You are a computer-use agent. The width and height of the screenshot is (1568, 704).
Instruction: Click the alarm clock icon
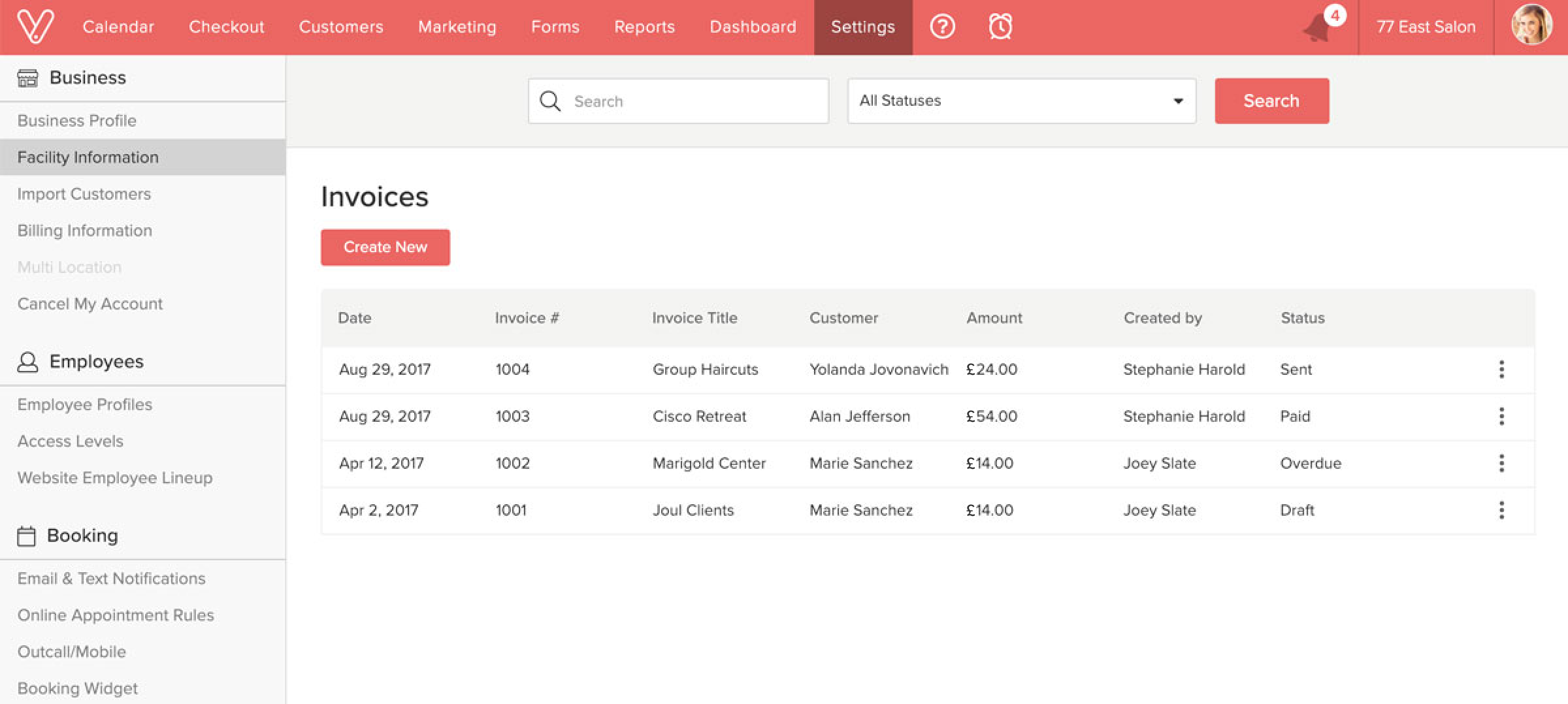pyautogui.click(x=1000, y=27)
